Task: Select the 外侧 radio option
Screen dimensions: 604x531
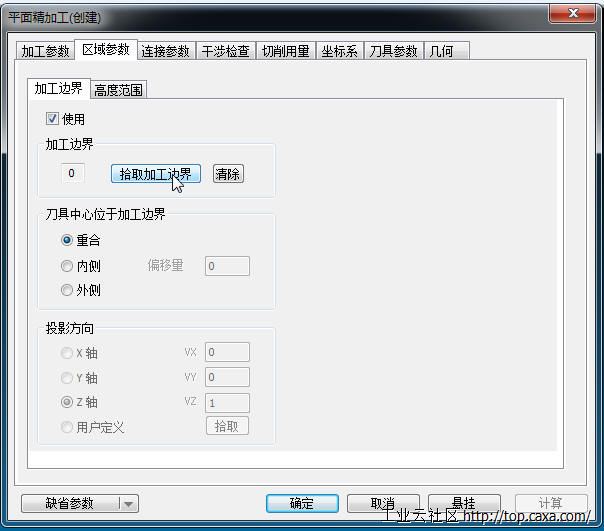Action: tap(67, 290)
